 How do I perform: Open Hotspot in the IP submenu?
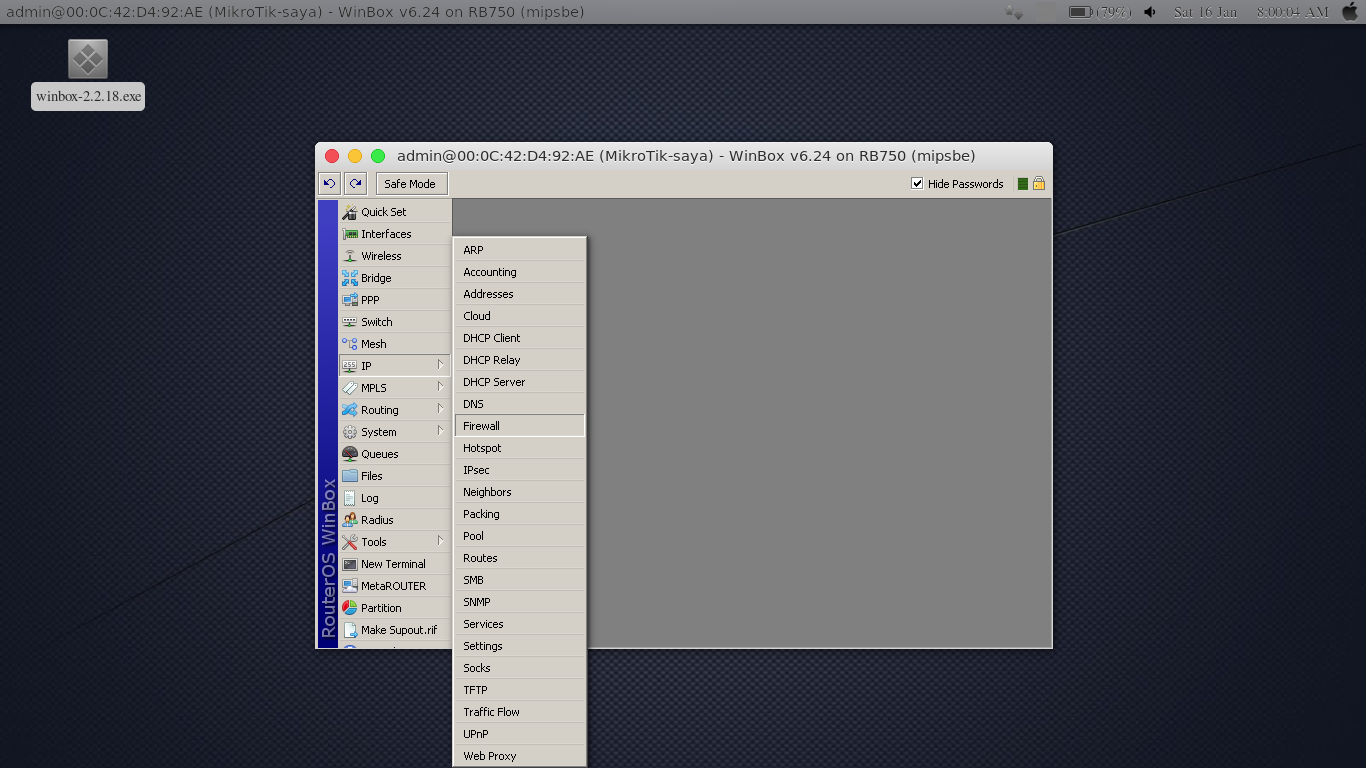(520, 448)
